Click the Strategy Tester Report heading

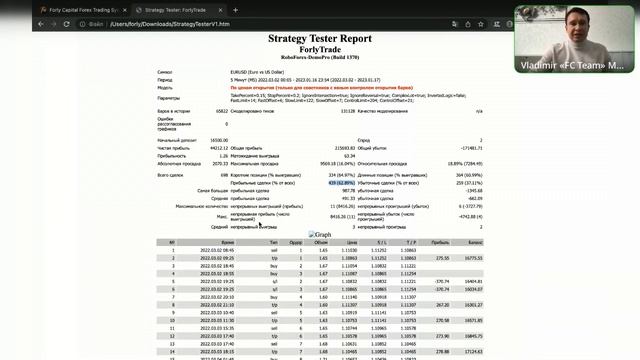point(320,38)
